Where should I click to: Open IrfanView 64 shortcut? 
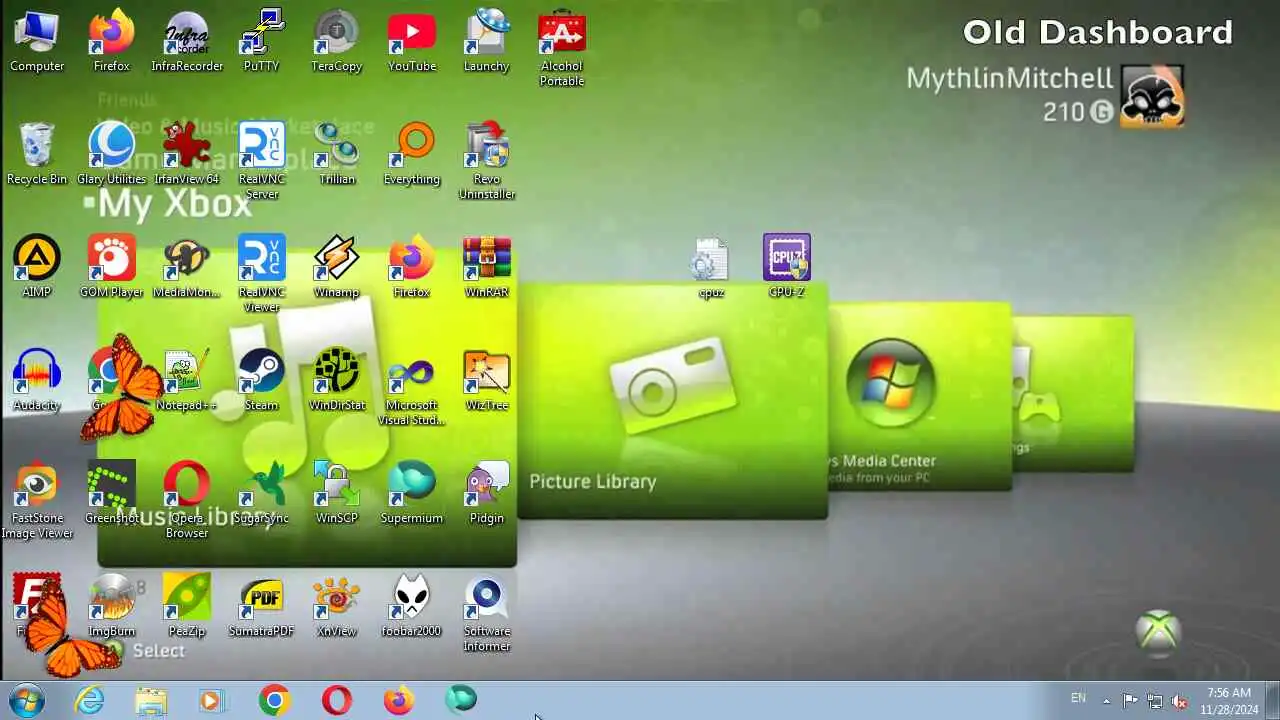coord(187,155)
